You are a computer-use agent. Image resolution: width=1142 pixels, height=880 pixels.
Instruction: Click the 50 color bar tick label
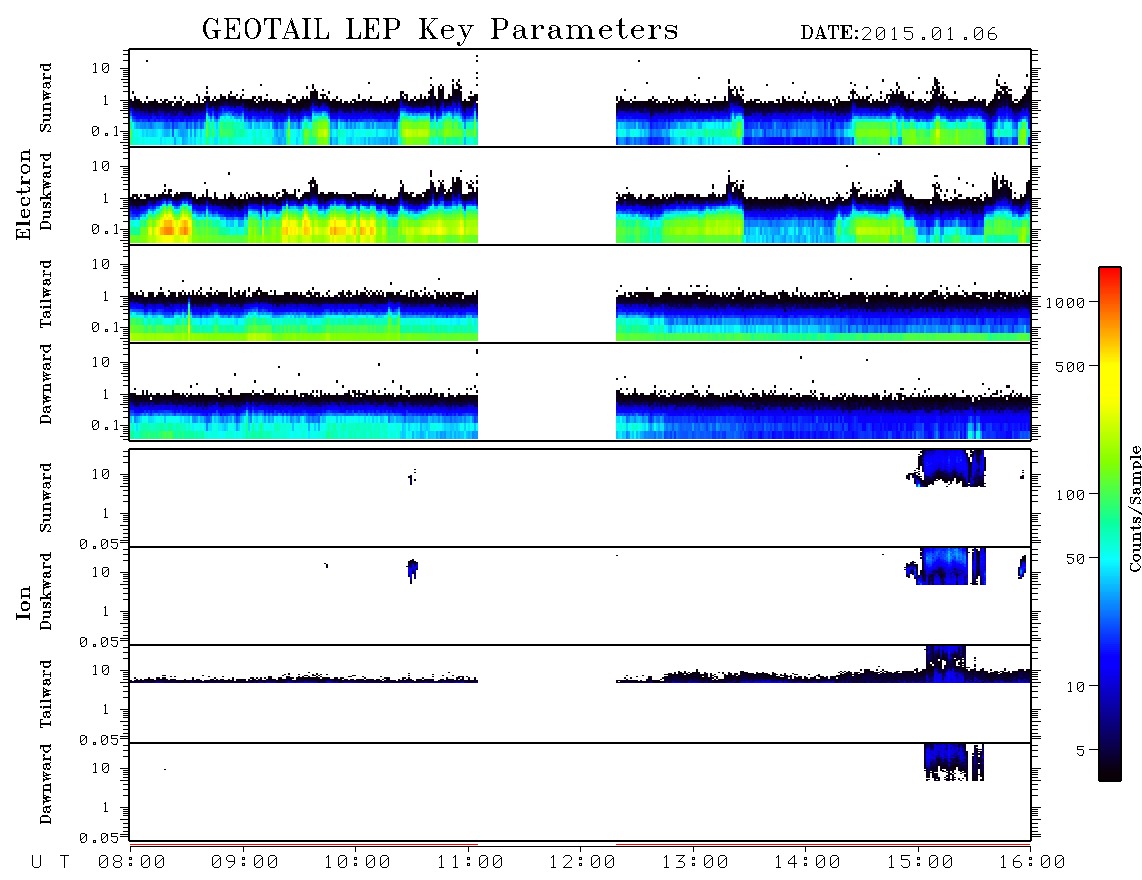pos(1076,559)
